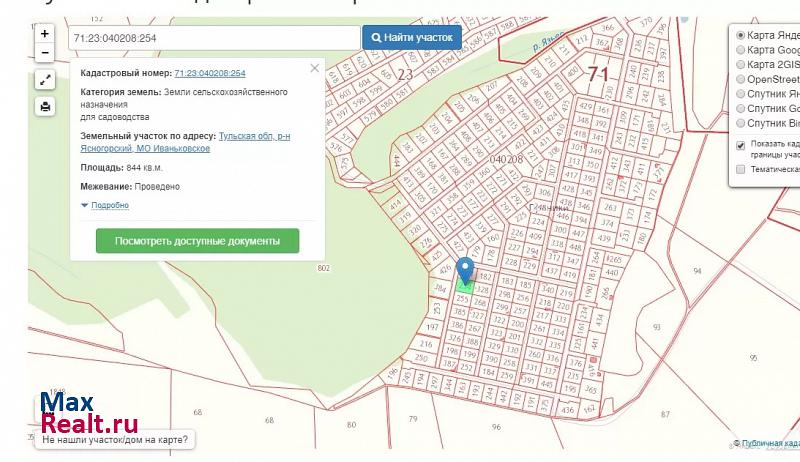Open cadastral number 71:23:040208:254 link
This screenshot has width=800, height=462.
(209, 73)
